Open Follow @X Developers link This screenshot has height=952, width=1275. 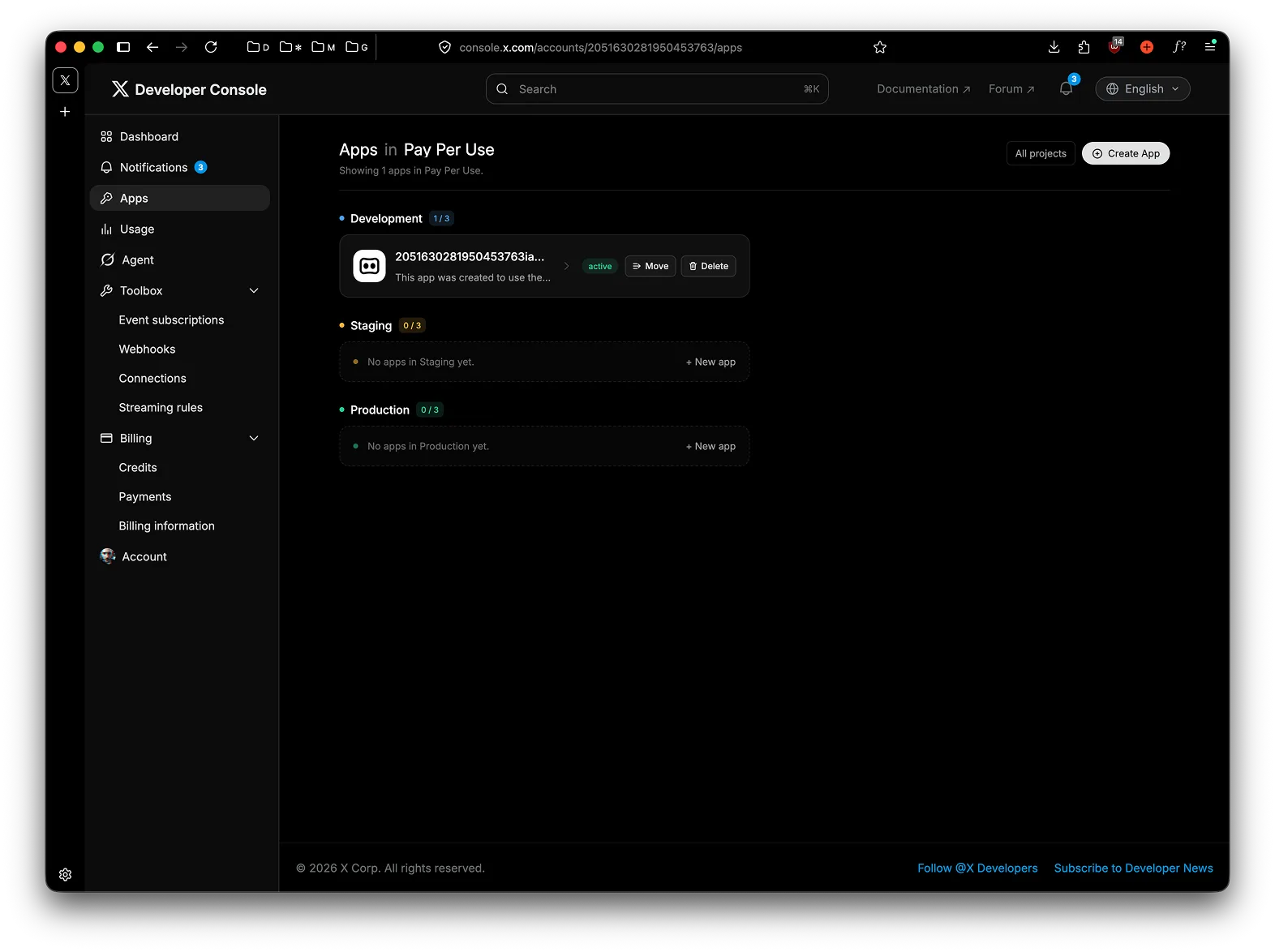(977, 868)
